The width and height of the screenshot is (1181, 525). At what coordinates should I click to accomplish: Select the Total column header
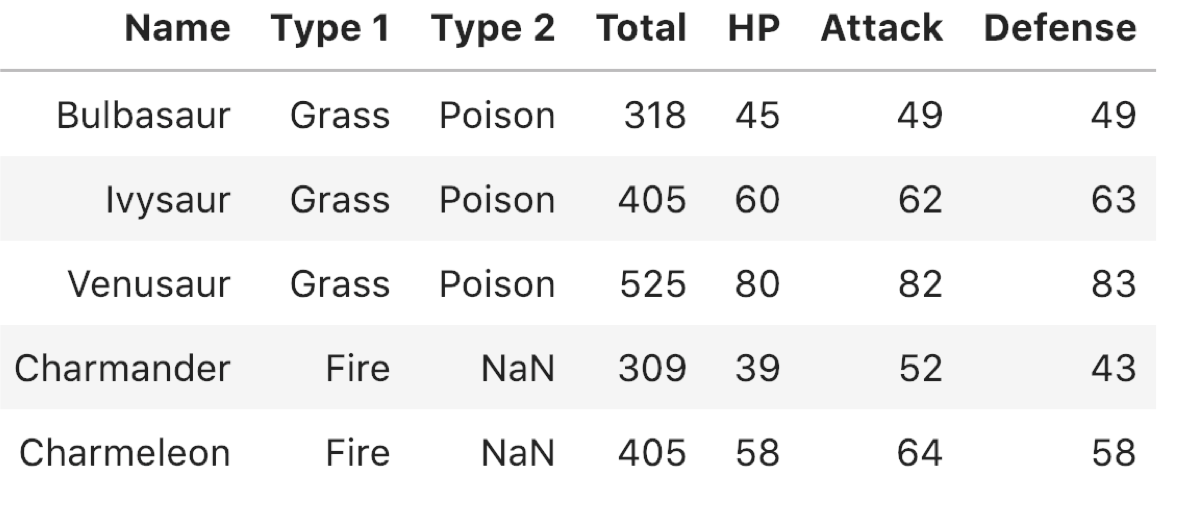click(x=641, y=29)
